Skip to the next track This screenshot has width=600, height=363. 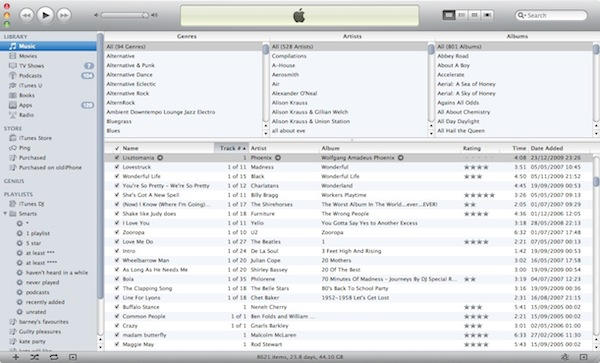[x=64, y=15]
